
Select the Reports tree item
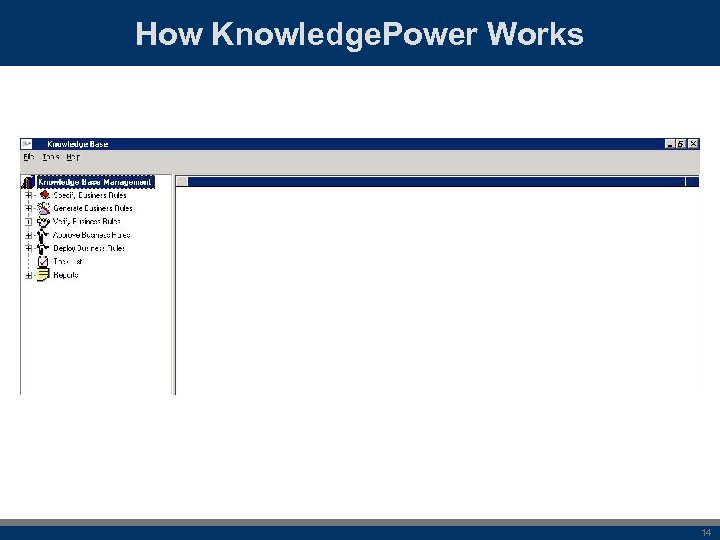pyautogui.click(x=66, y=275)
